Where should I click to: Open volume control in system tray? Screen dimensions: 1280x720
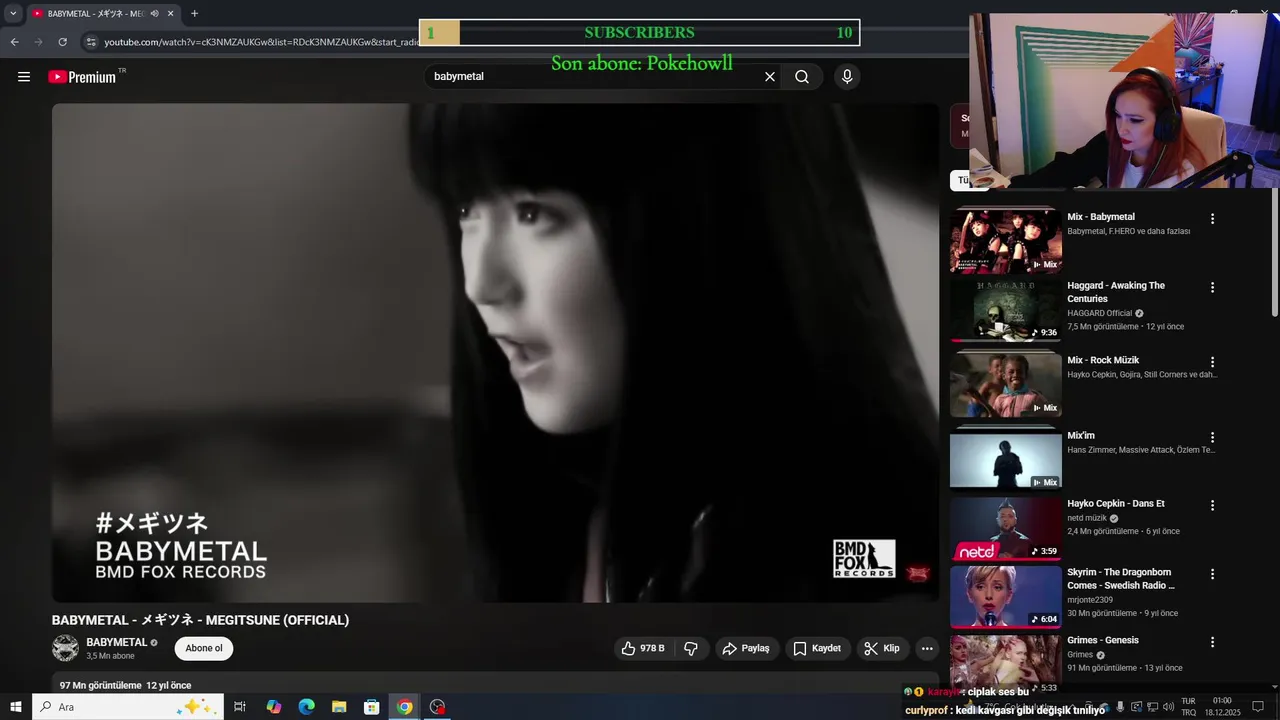click(1168, 707)
